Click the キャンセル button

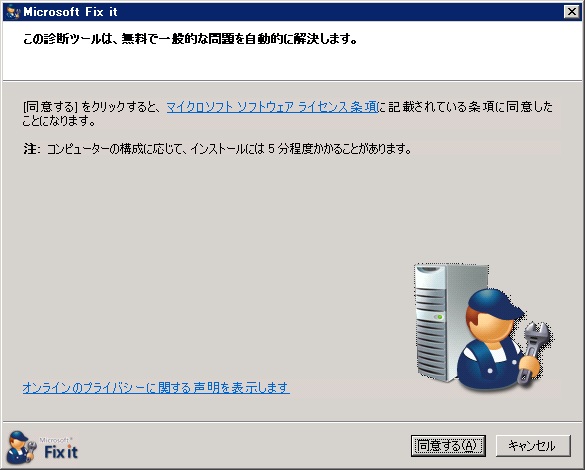(x=533, y=445)
